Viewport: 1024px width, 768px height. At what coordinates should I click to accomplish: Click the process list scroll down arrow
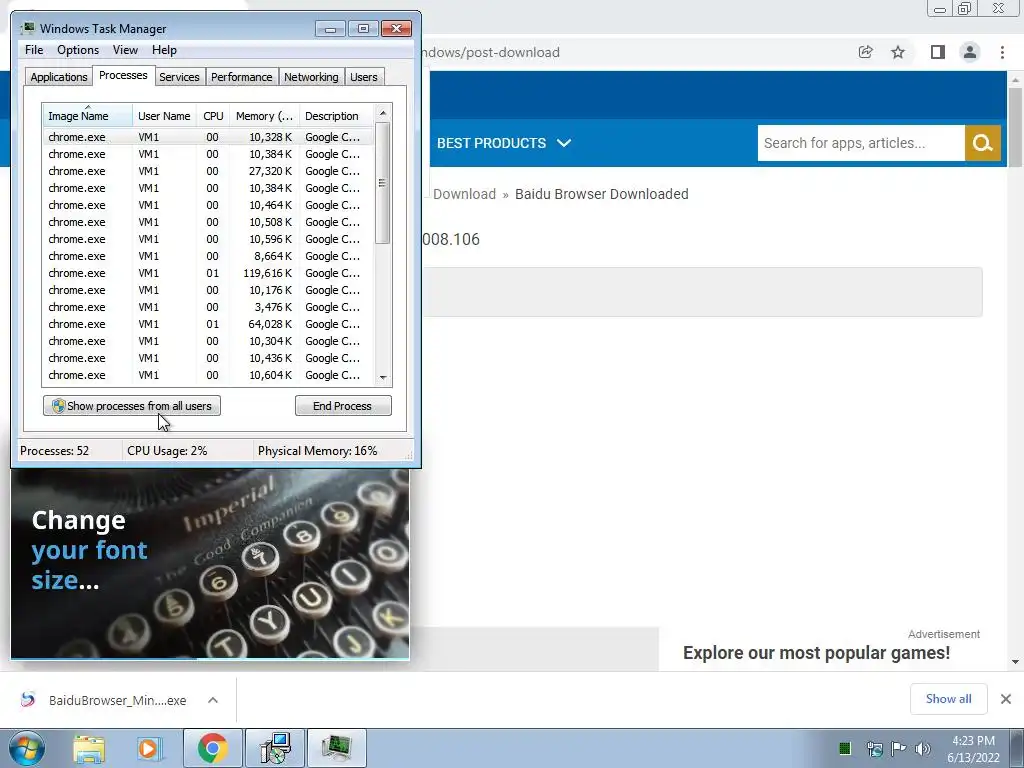(383, 377)
